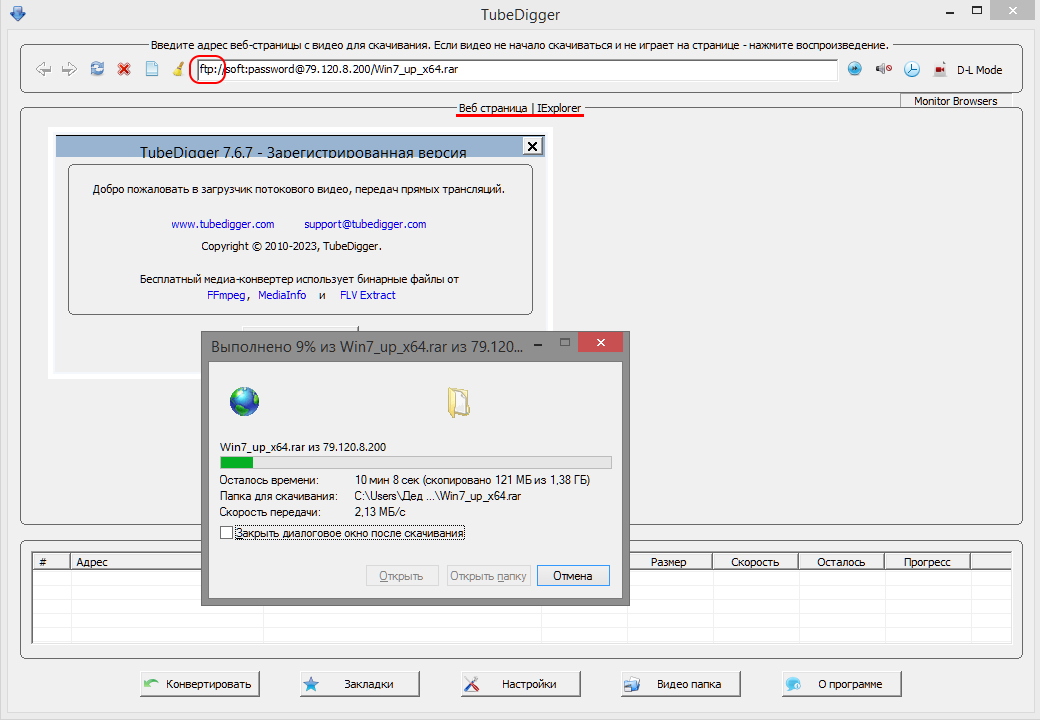Go forward with the right arrow icon
This screenshot has width=1040, height=720.
[x=70, y=69]
